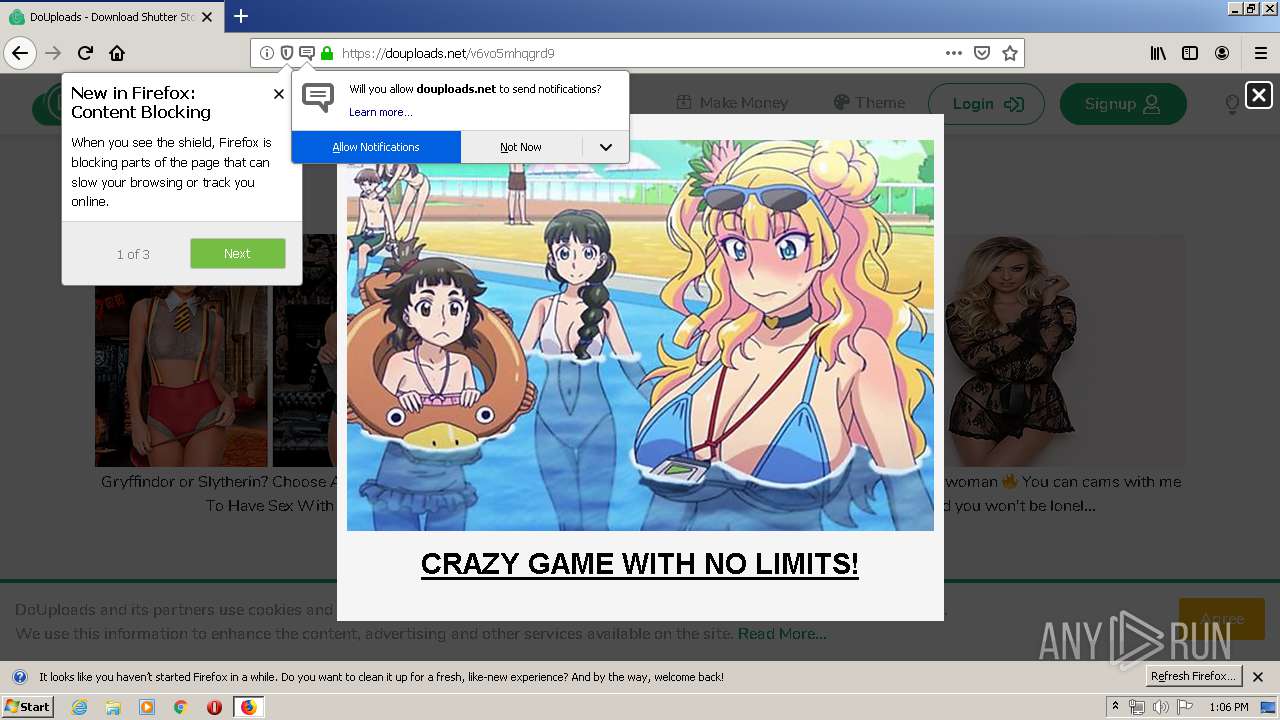The height and width of the screenshot is (720, 1280).
Task: Click the notification permission icon in address bar
Action: pos(306,53)
